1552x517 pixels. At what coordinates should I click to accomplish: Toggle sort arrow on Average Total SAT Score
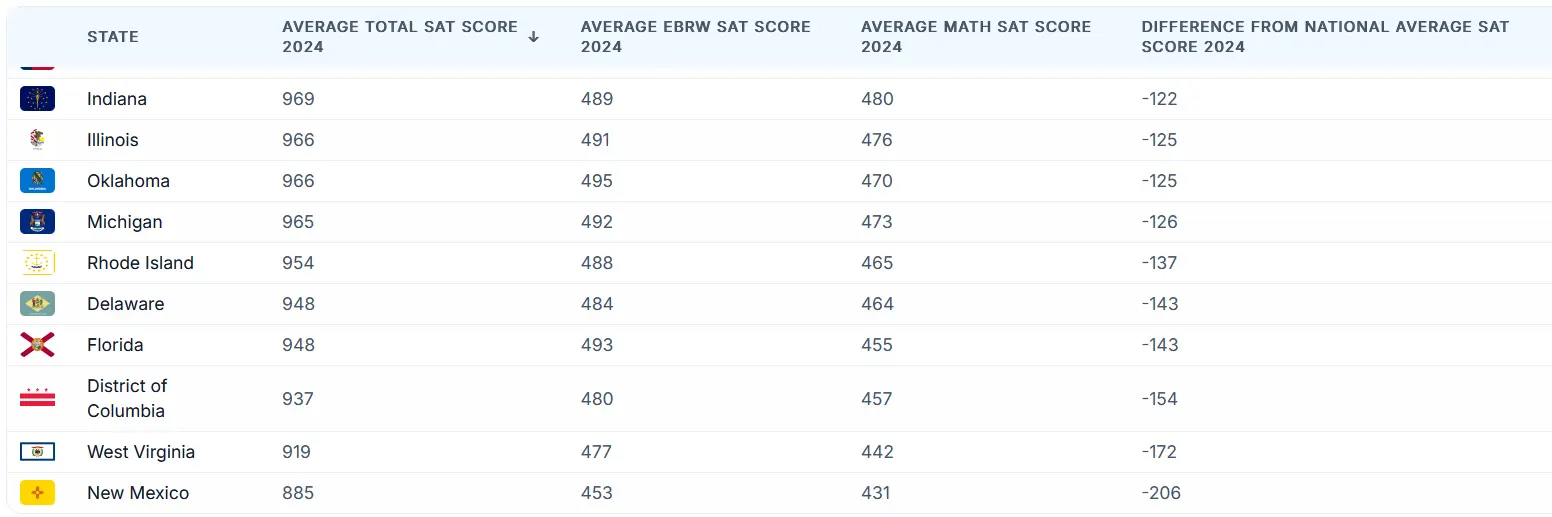coord(533,37)
